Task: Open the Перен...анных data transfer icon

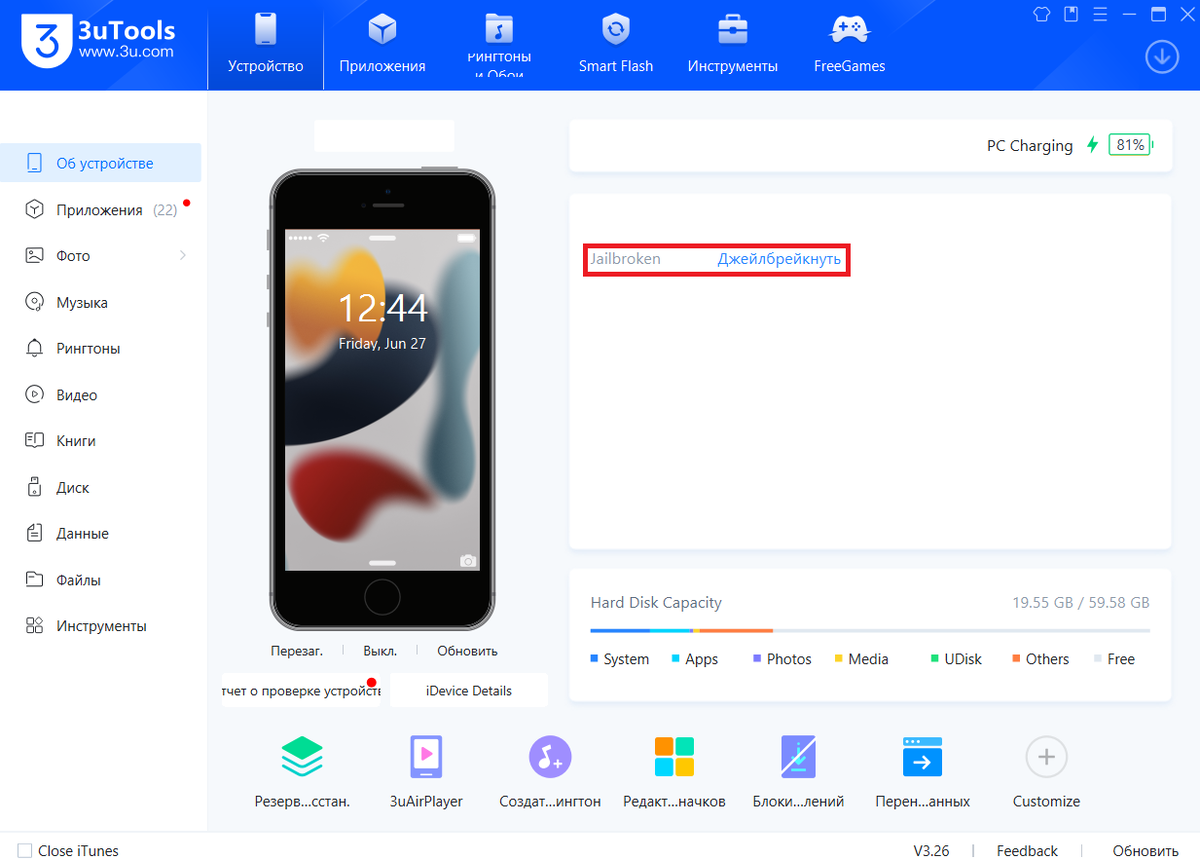Action: point(922,757)
